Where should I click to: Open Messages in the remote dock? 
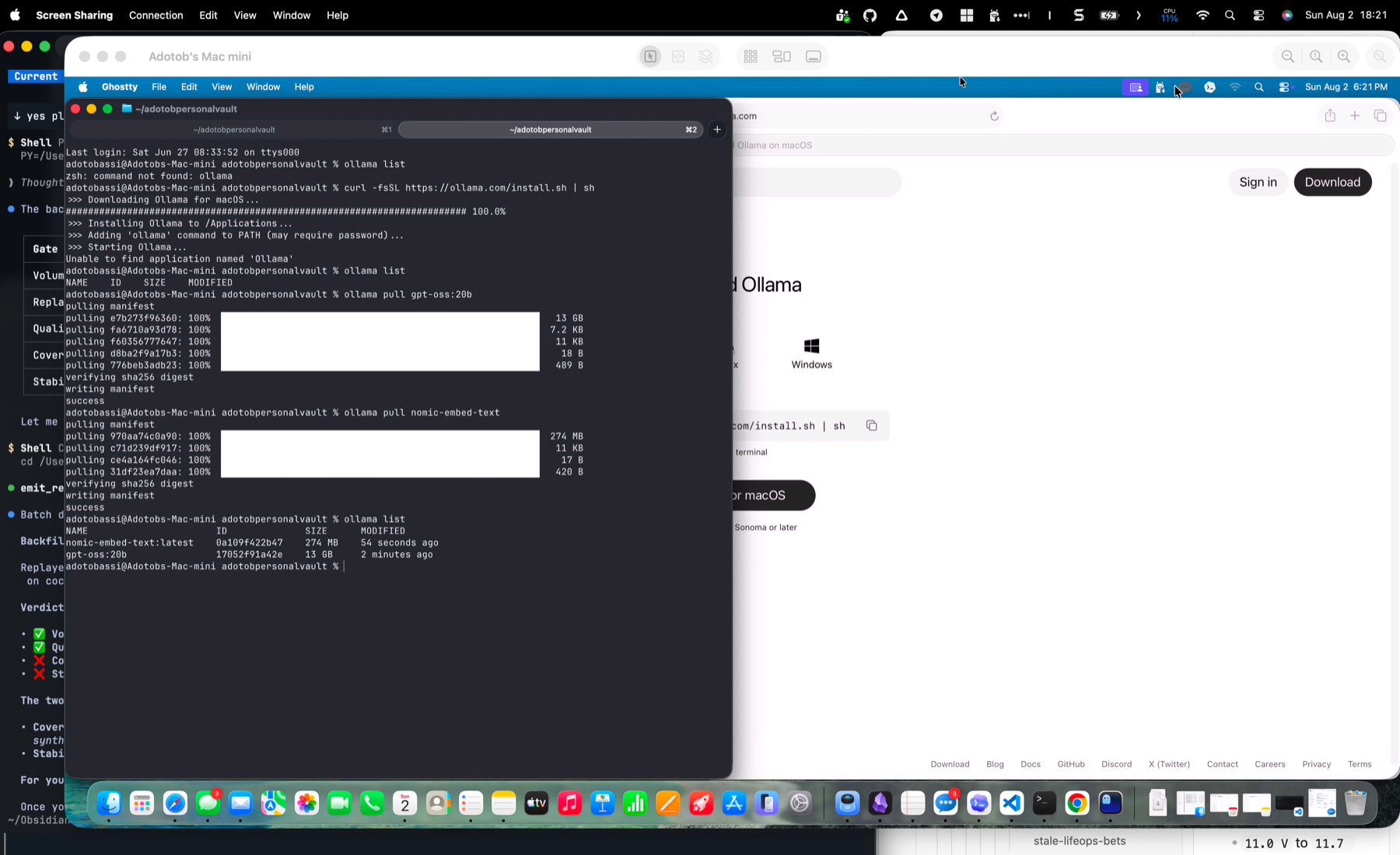point(208,803)
